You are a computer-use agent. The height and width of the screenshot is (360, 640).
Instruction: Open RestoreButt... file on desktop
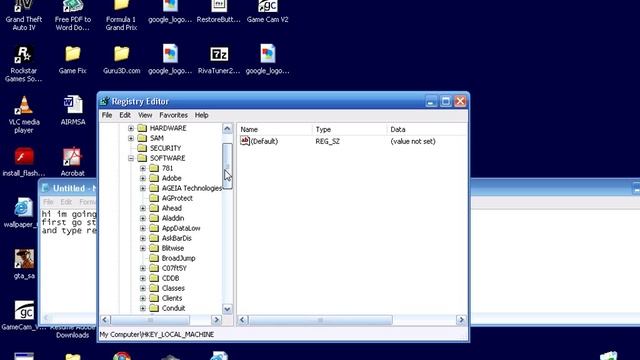click(x=219, y=12)
